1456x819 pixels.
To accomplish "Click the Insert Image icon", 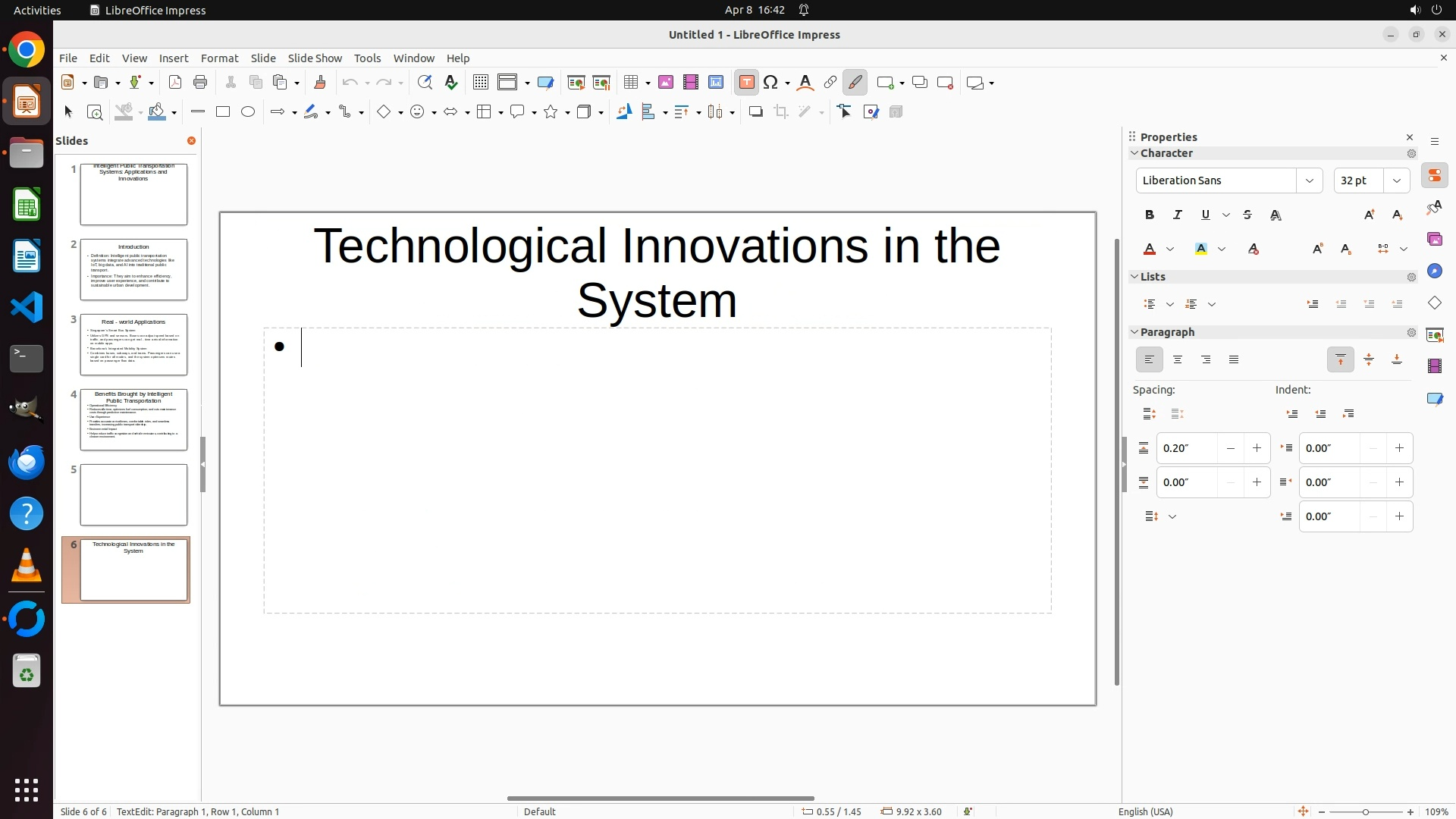I will 666,83.
